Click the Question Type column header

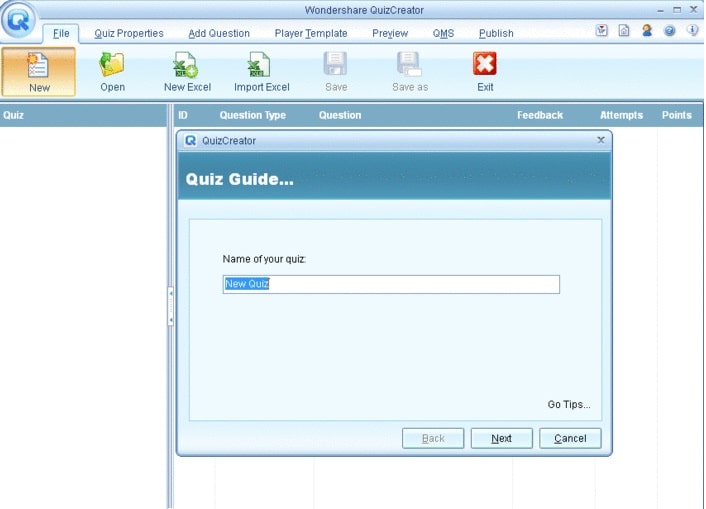click(253, 115)
